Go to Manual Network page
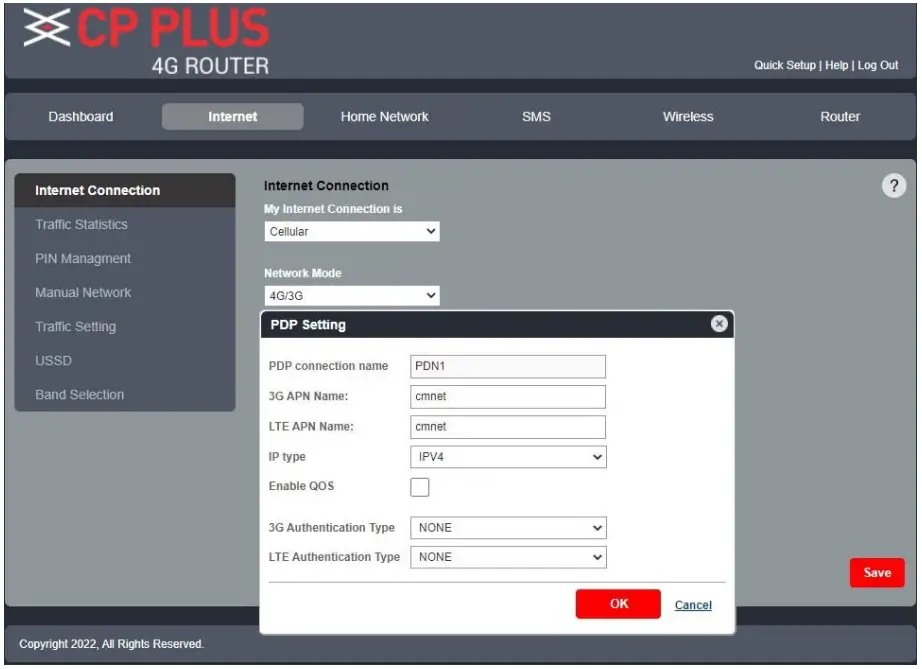 [x=83, y=293]
